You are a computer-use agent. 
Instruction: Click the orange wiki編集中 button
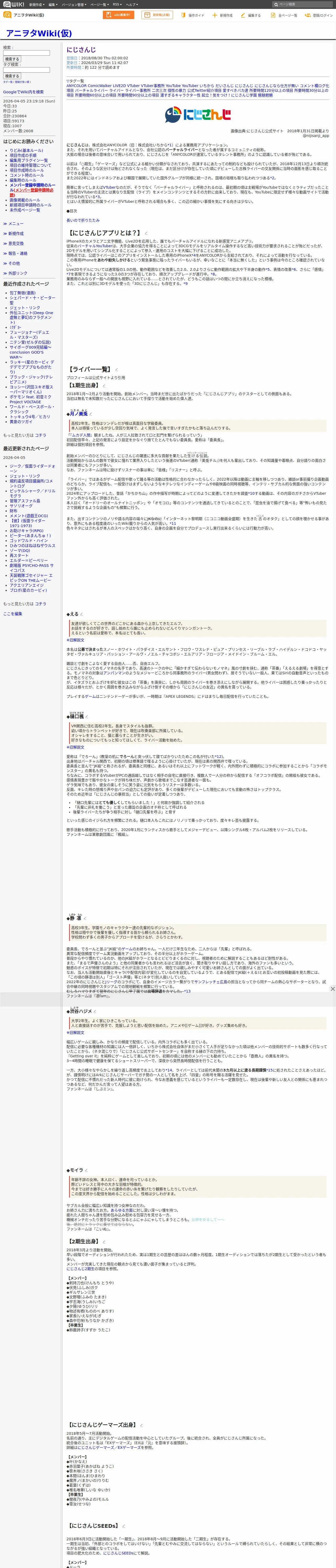[118, 15]
